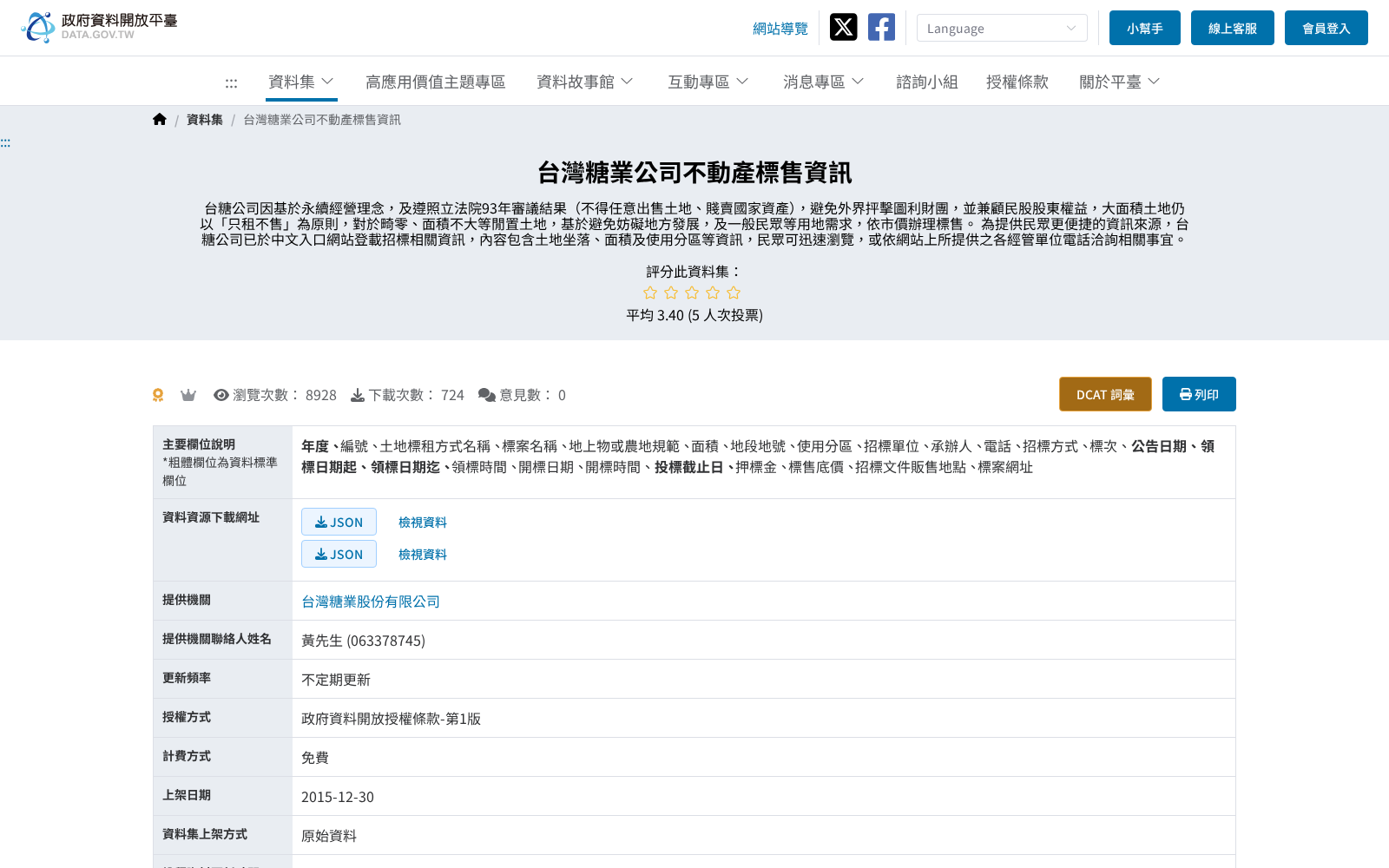Click the 原始資料 value
1389x868 pixels.
click(x=329, y=836)
